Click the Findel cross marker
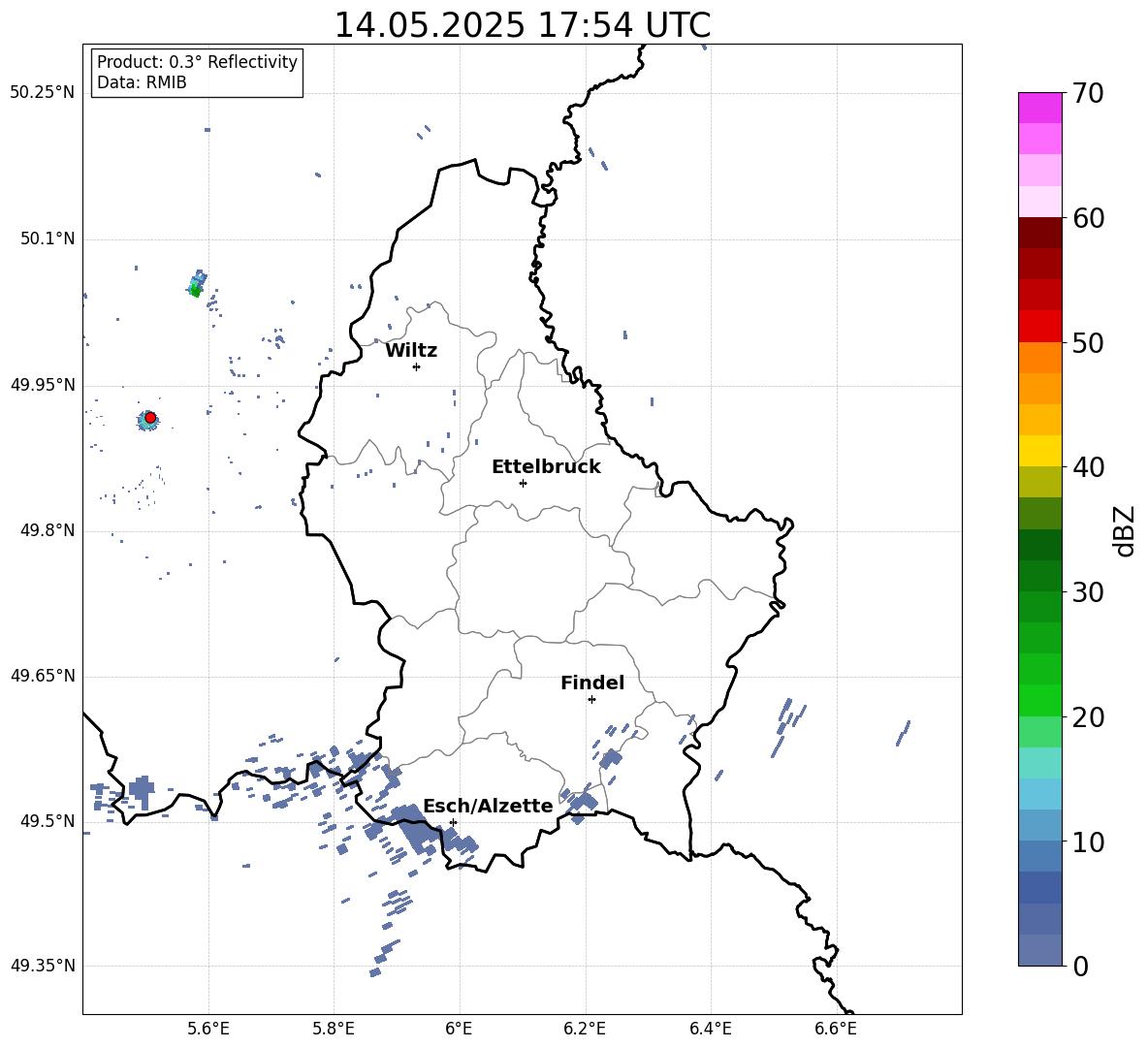 coord(591,700)
